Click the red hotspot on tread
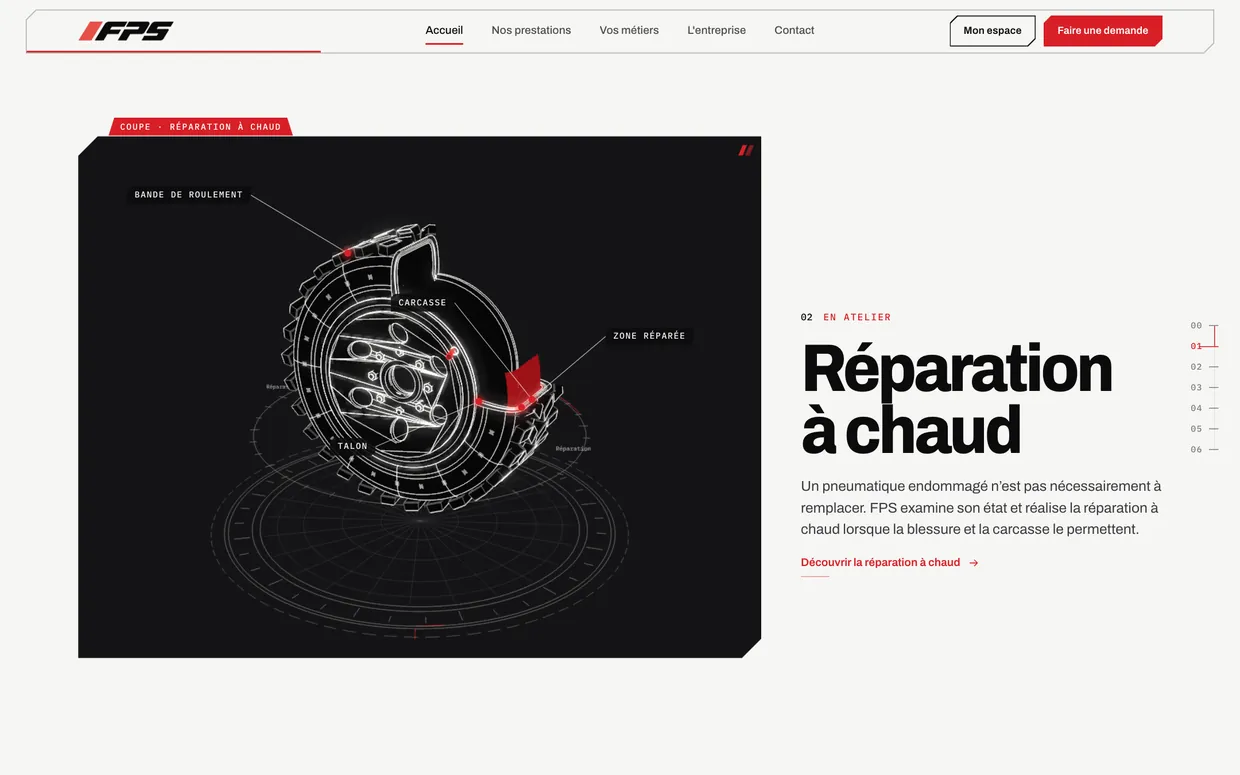The width and height of the screenshot is (1240, 775). (x=347, y=252)
